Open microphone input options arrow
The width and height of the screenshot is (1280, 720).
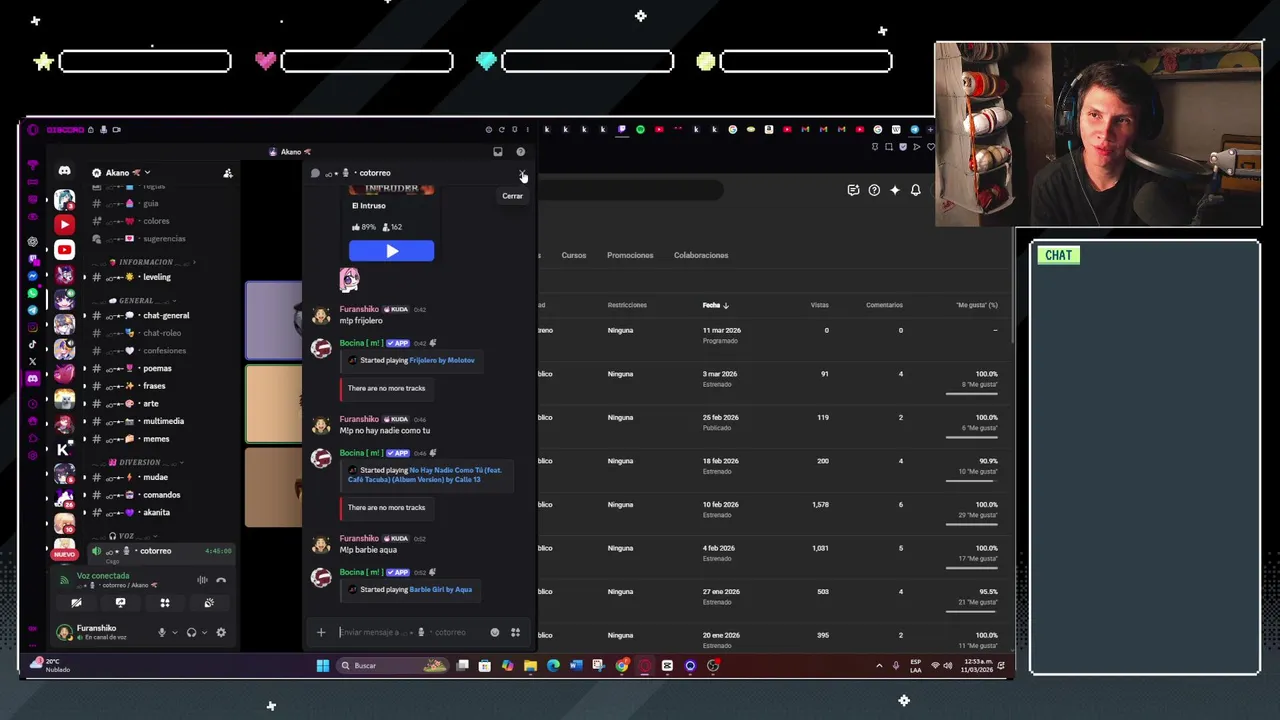click(x=174, y=632)
